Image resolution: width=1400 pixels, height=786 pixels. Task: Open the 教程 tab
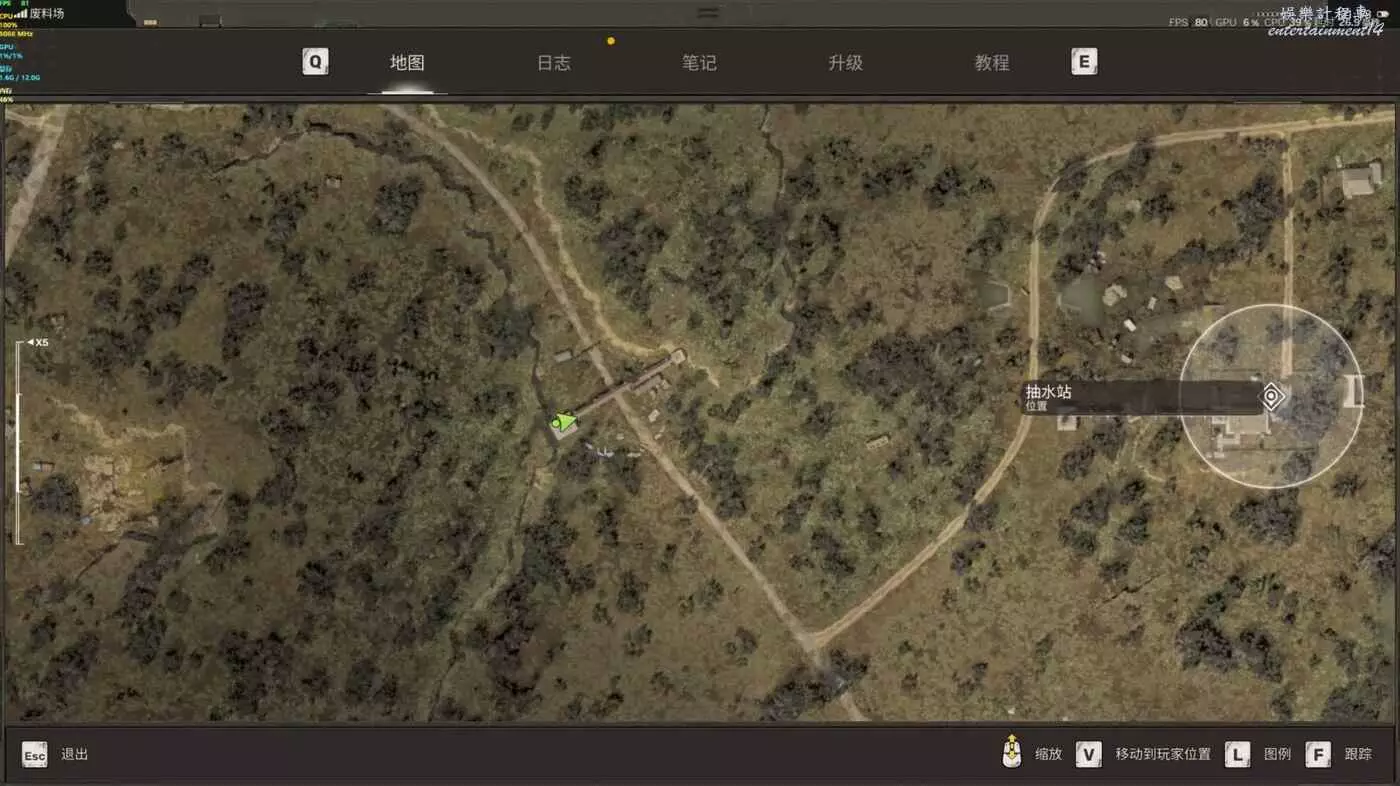(991, 62)
